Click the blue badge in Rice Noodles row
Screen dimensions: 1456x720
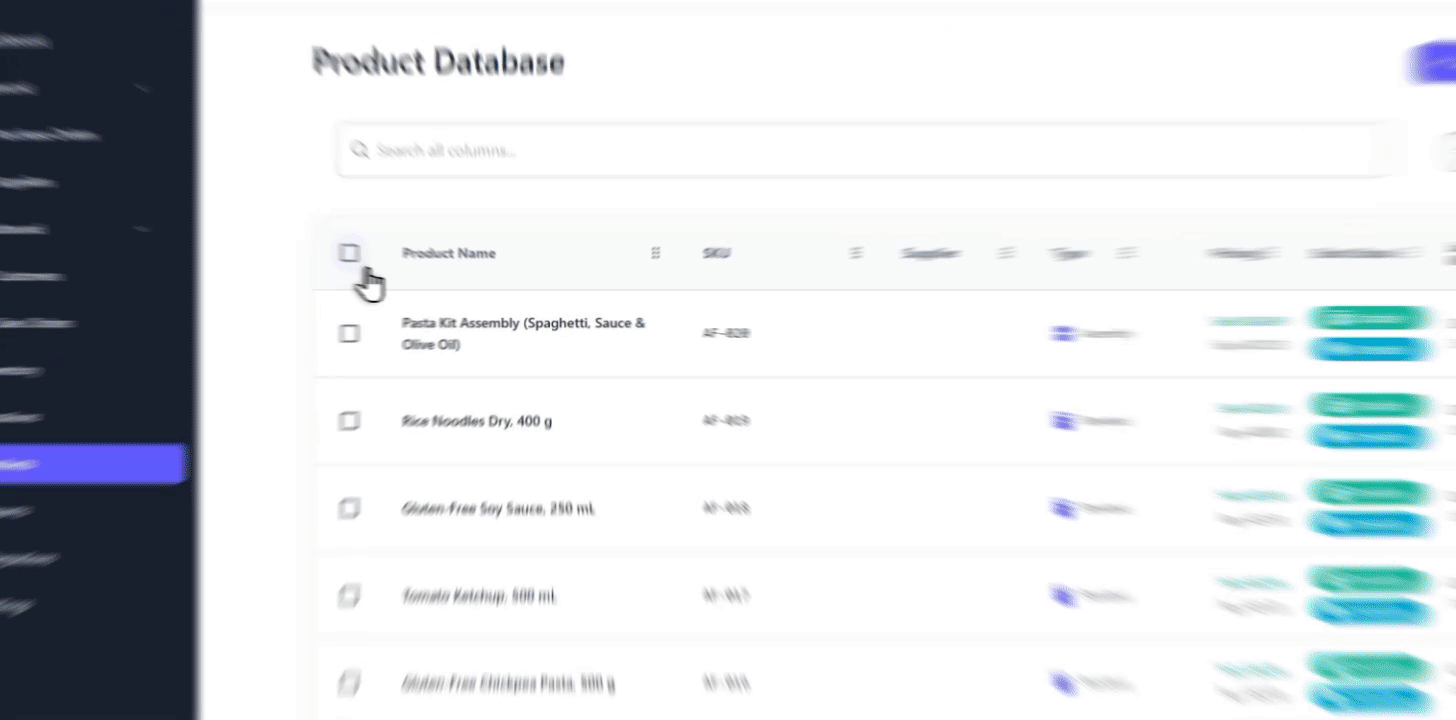pos(1369,436)
